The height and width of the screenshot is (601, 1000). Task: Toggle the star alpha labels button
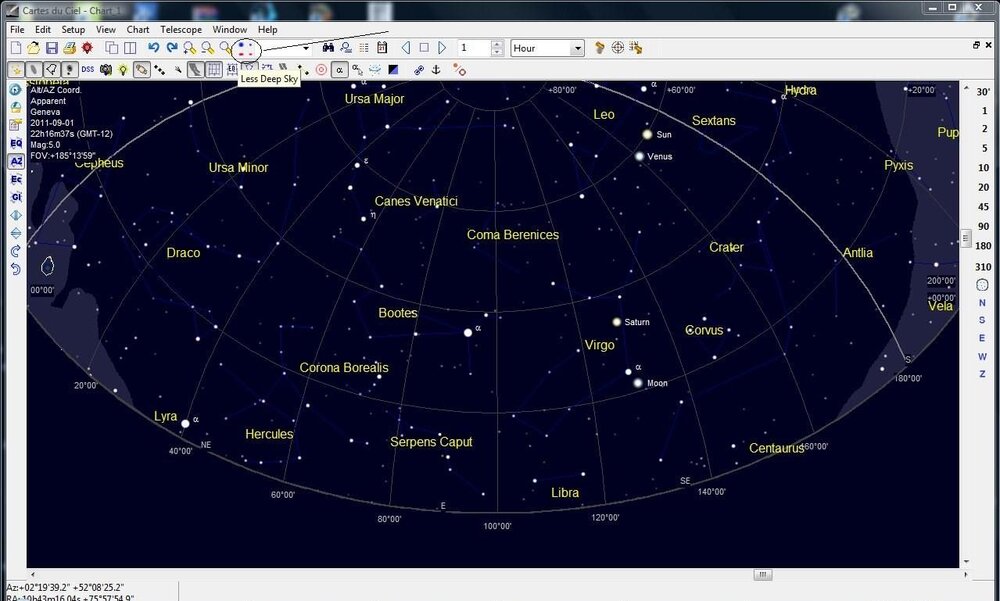coord(339,70)
